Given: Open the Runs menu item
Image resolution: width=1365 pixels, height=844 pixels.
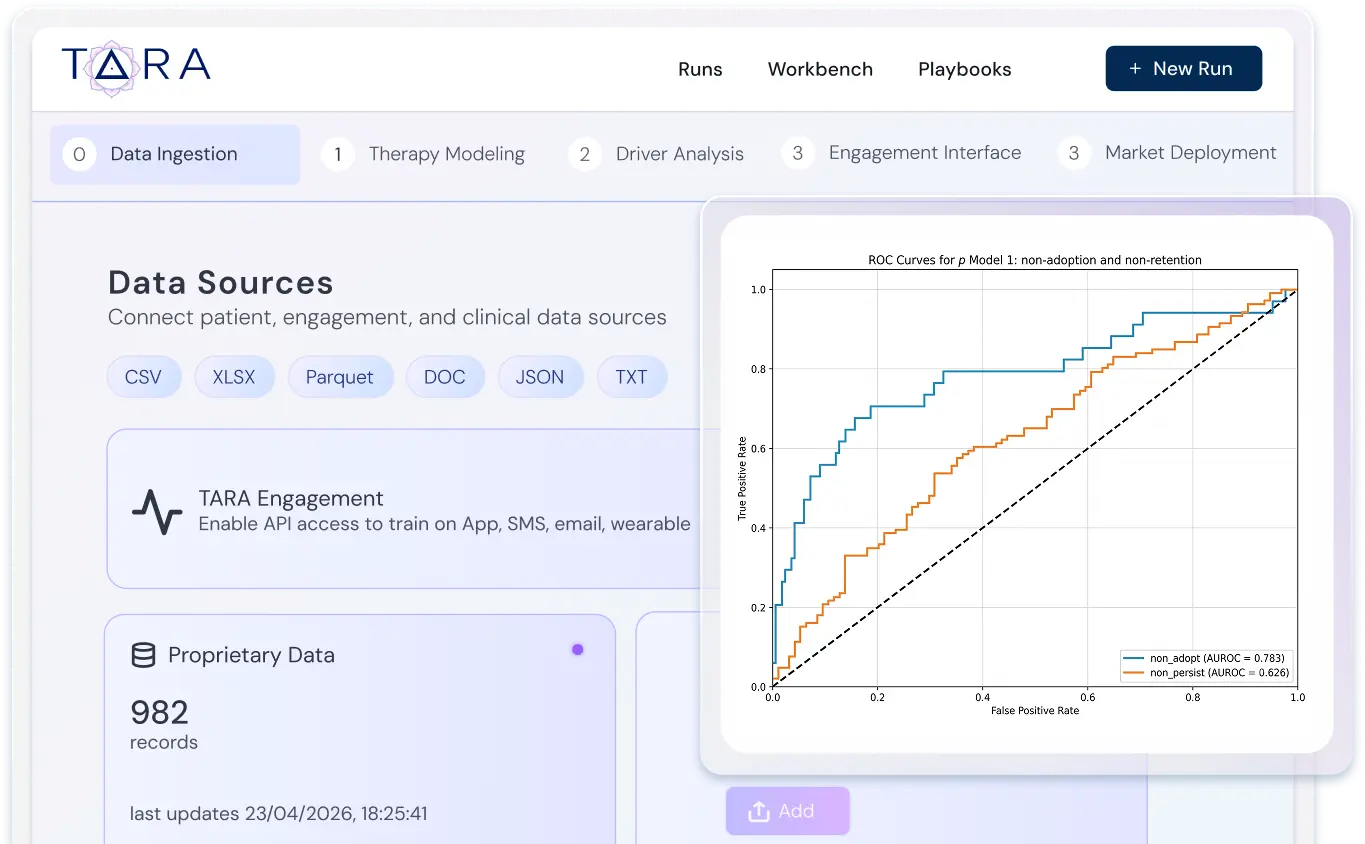Looking at the screenshot, I should pos(700,69).
